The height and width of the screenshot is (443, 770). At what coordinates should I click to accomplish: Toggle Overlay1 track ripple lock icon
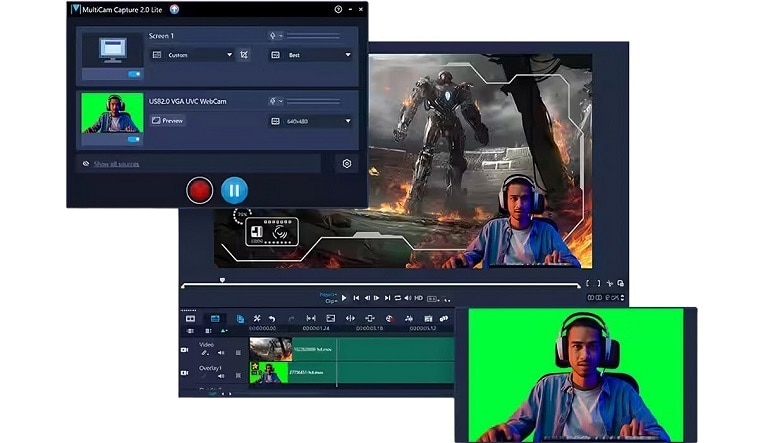tap(238, 376)
